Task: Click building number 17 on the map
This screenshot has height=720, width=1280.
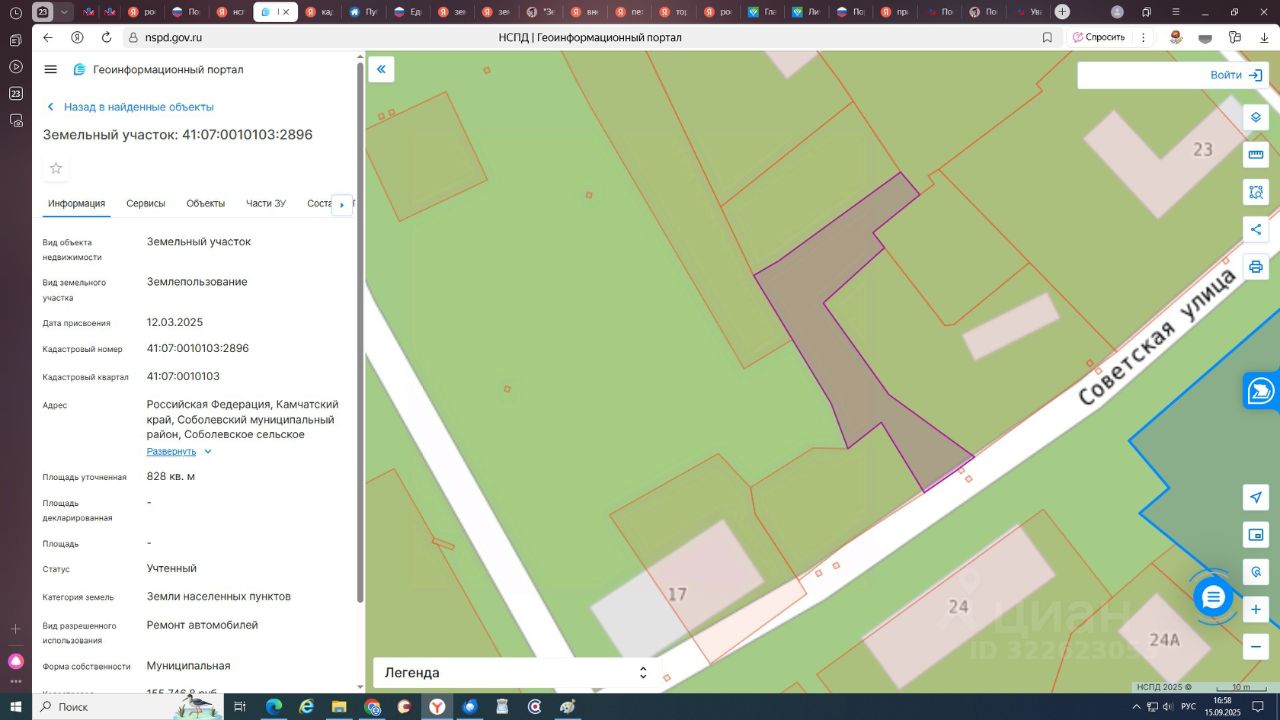Action: coord(677,594)
